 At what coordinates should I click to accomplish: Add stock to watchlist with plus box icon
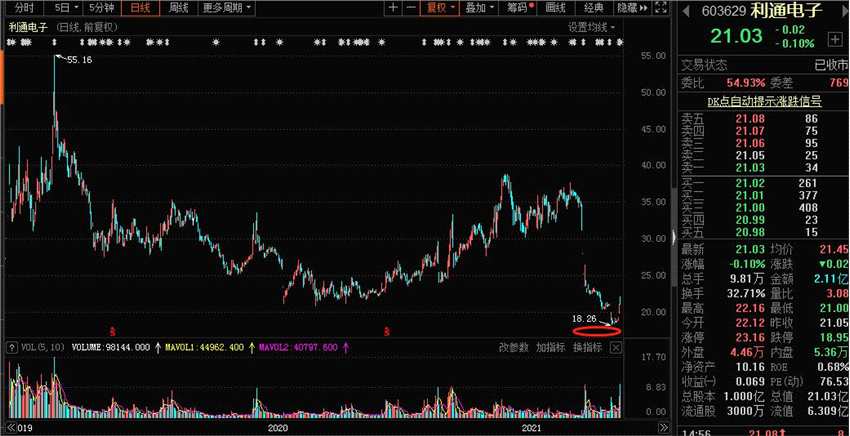(834, 39)
